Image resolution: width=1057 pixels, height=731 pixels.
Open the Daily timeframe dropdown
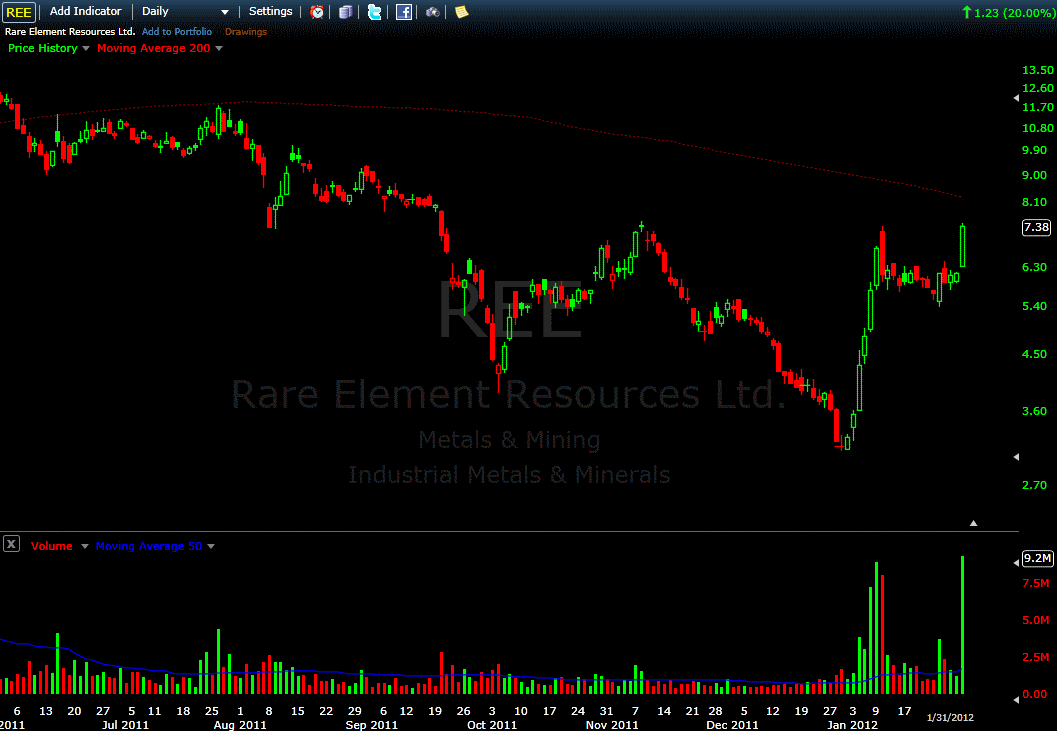click(x=185, y=11)
